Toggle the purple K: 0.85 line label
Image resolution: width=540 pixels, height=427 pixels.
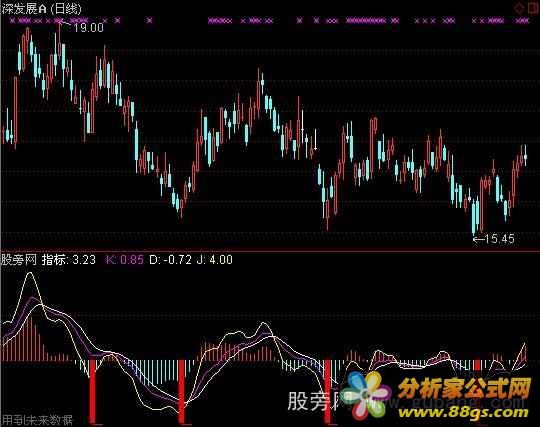pyautogui.click(x=124, y=260)
